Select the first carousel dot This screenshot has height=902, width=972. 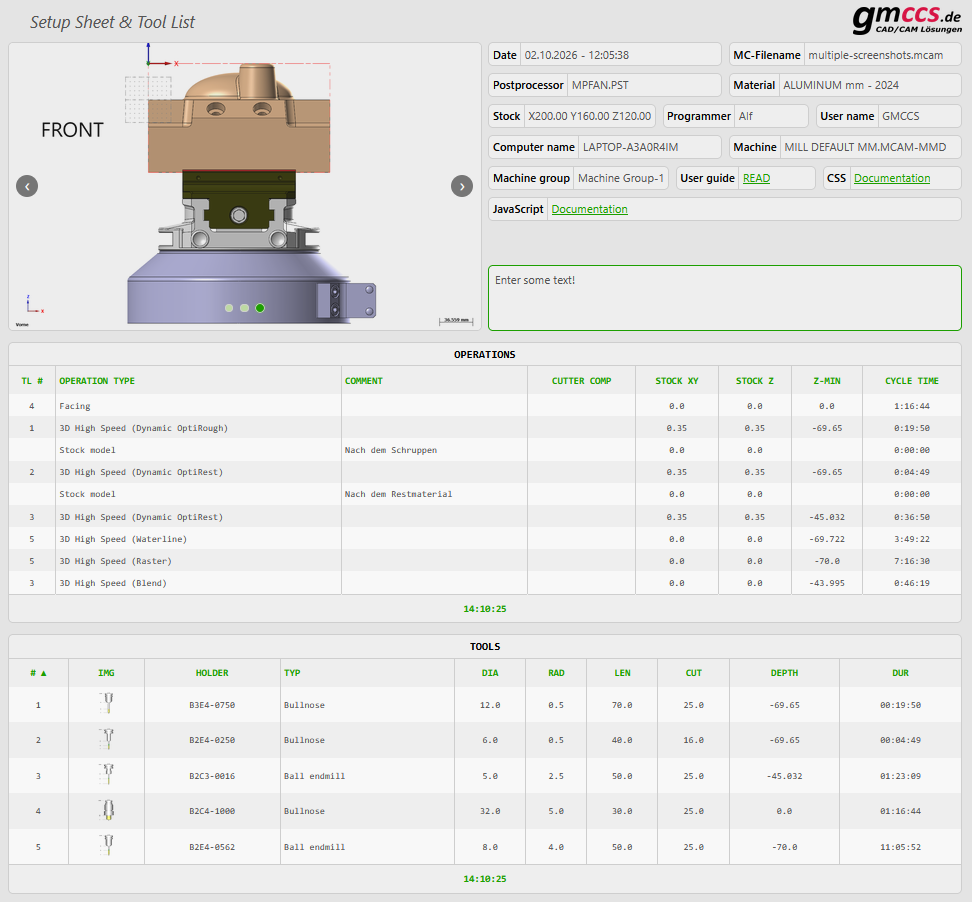point(229,308)
